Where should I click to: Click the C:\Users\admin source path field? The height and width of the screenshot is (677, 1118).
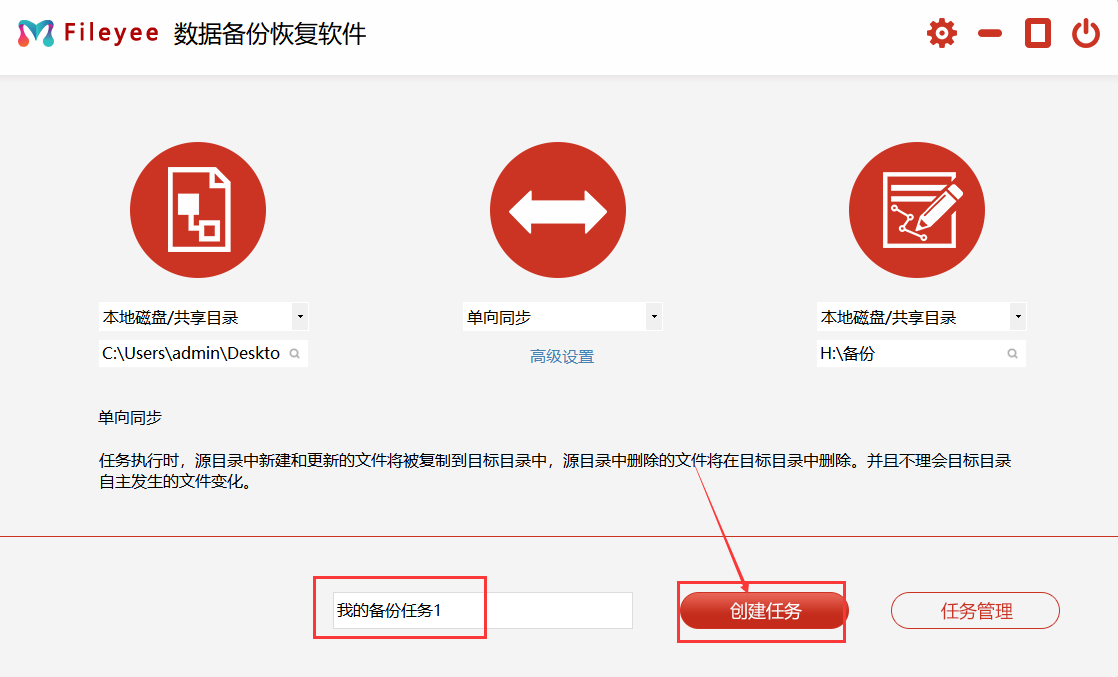[x=191, y=354]
